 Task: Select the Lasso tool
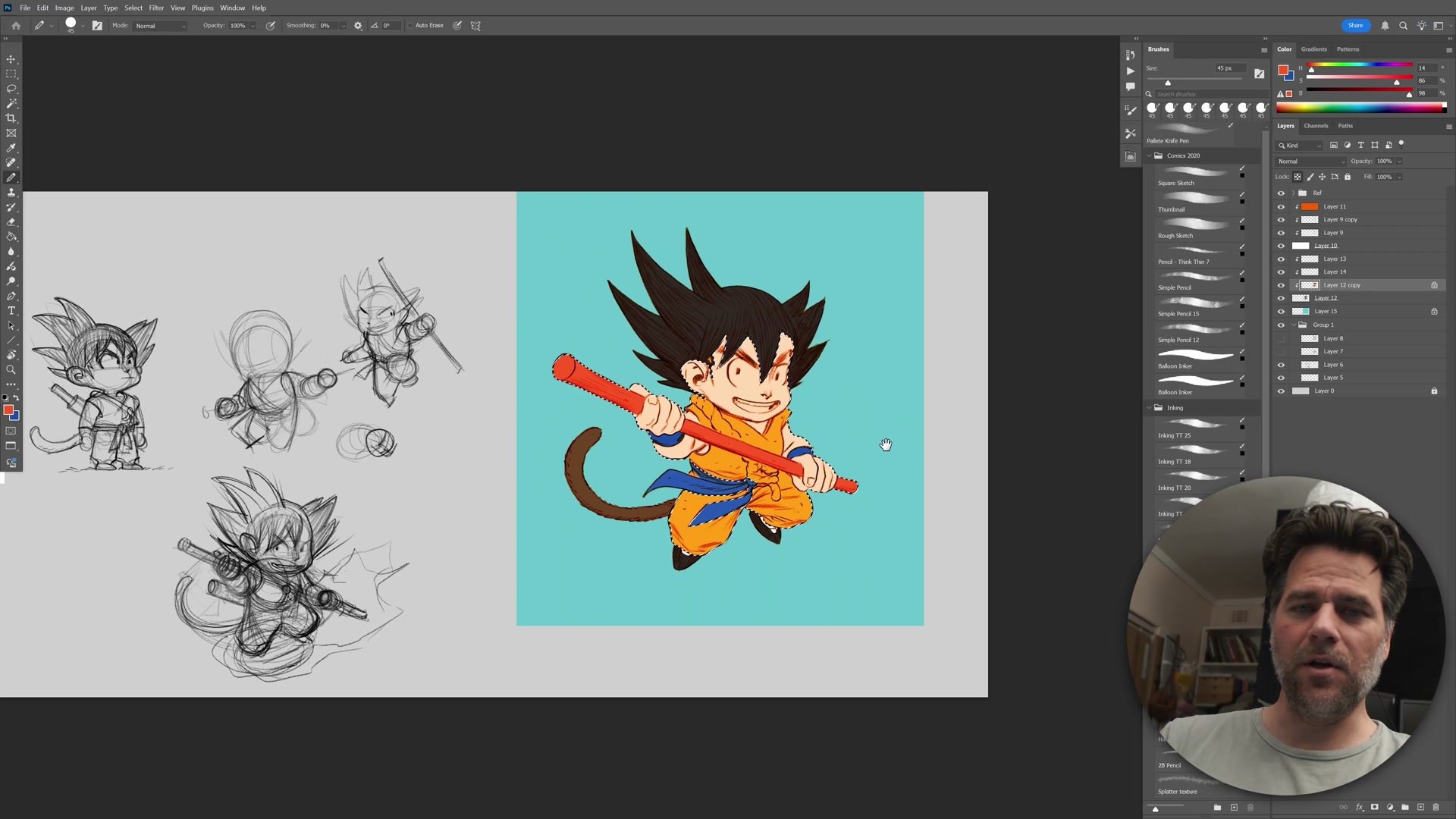[x=11, y=89]
